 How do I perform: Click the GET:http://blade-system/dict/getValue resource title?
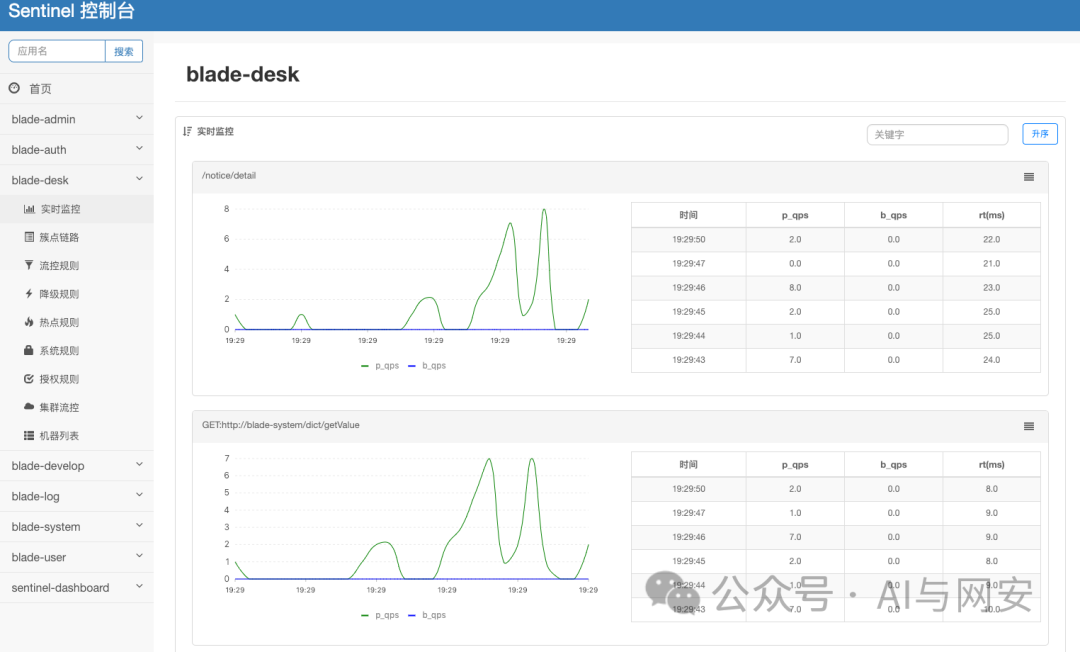tap(280, 425)
